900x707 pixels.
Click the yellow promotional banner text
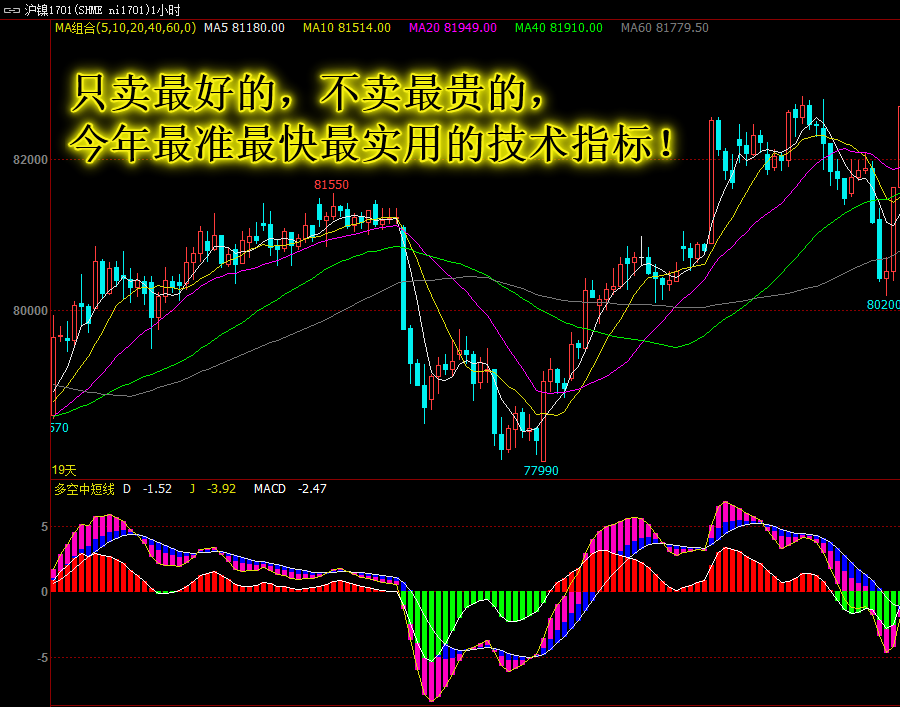point(372,120)
